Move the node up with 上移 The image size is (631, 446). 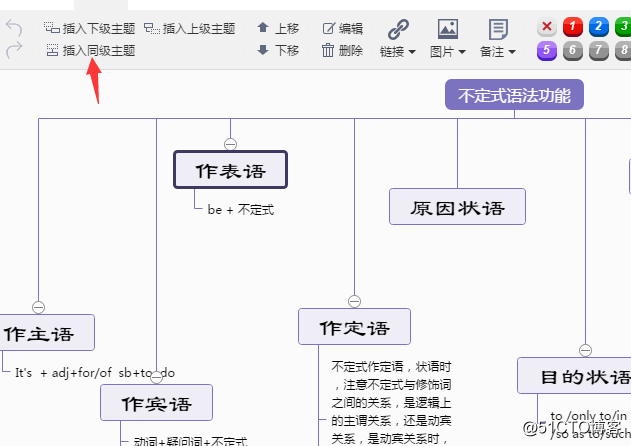[x=278, y=28]
